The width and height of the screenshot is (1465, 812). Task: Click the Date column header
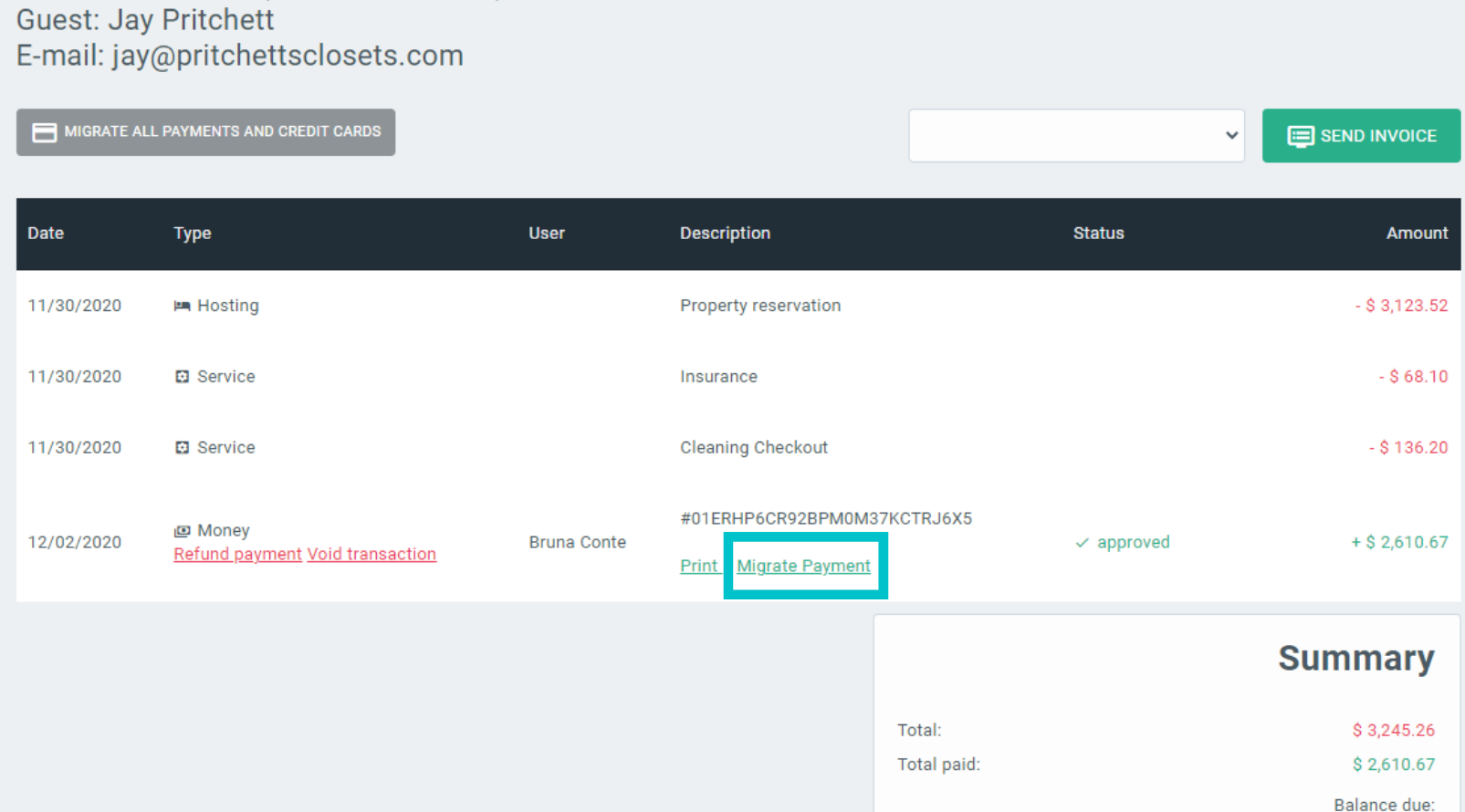[46, 234]
